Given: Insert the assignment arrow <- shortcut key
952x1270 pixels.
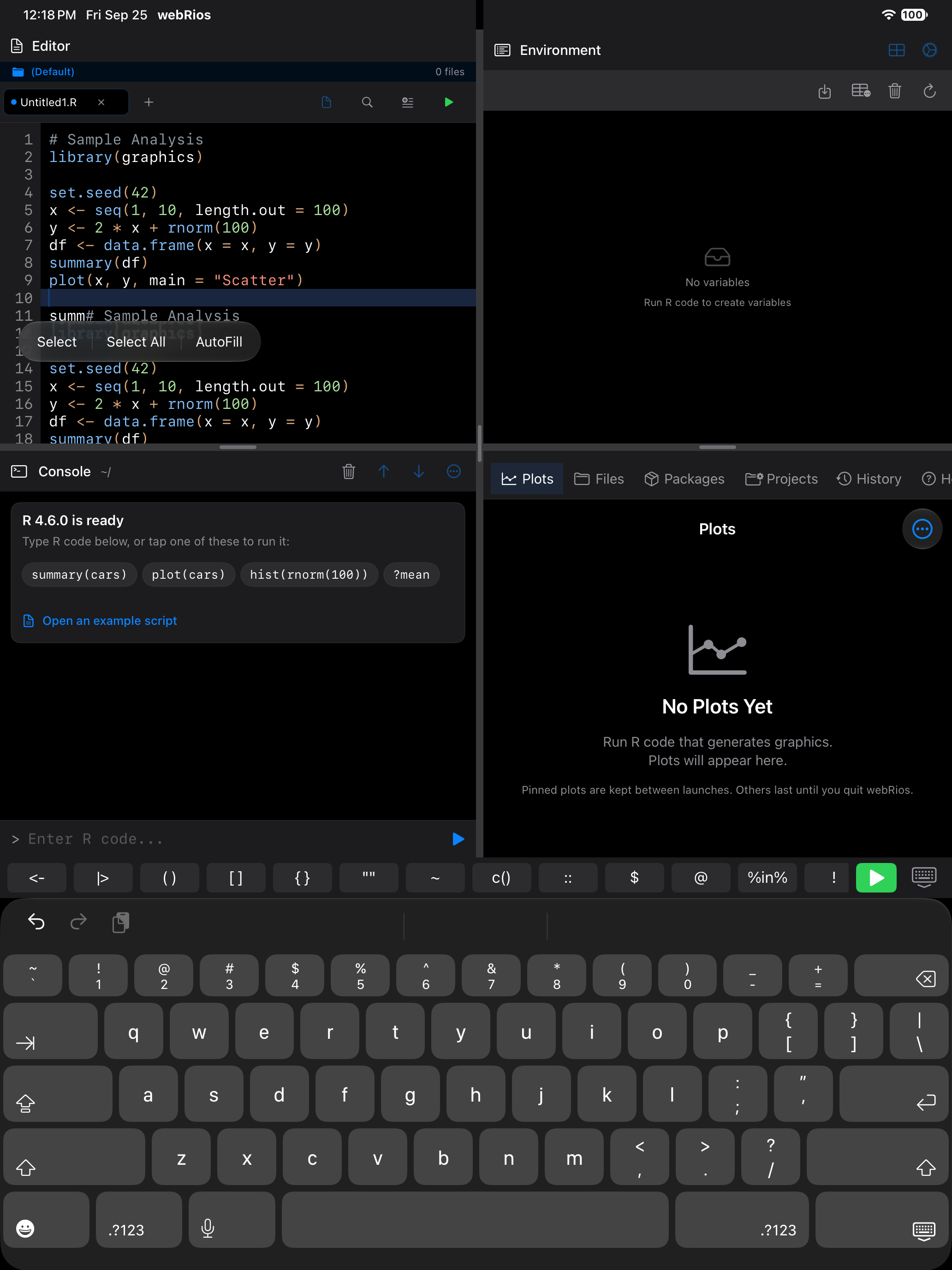Looking at the screenshot, I should point(37,877).
